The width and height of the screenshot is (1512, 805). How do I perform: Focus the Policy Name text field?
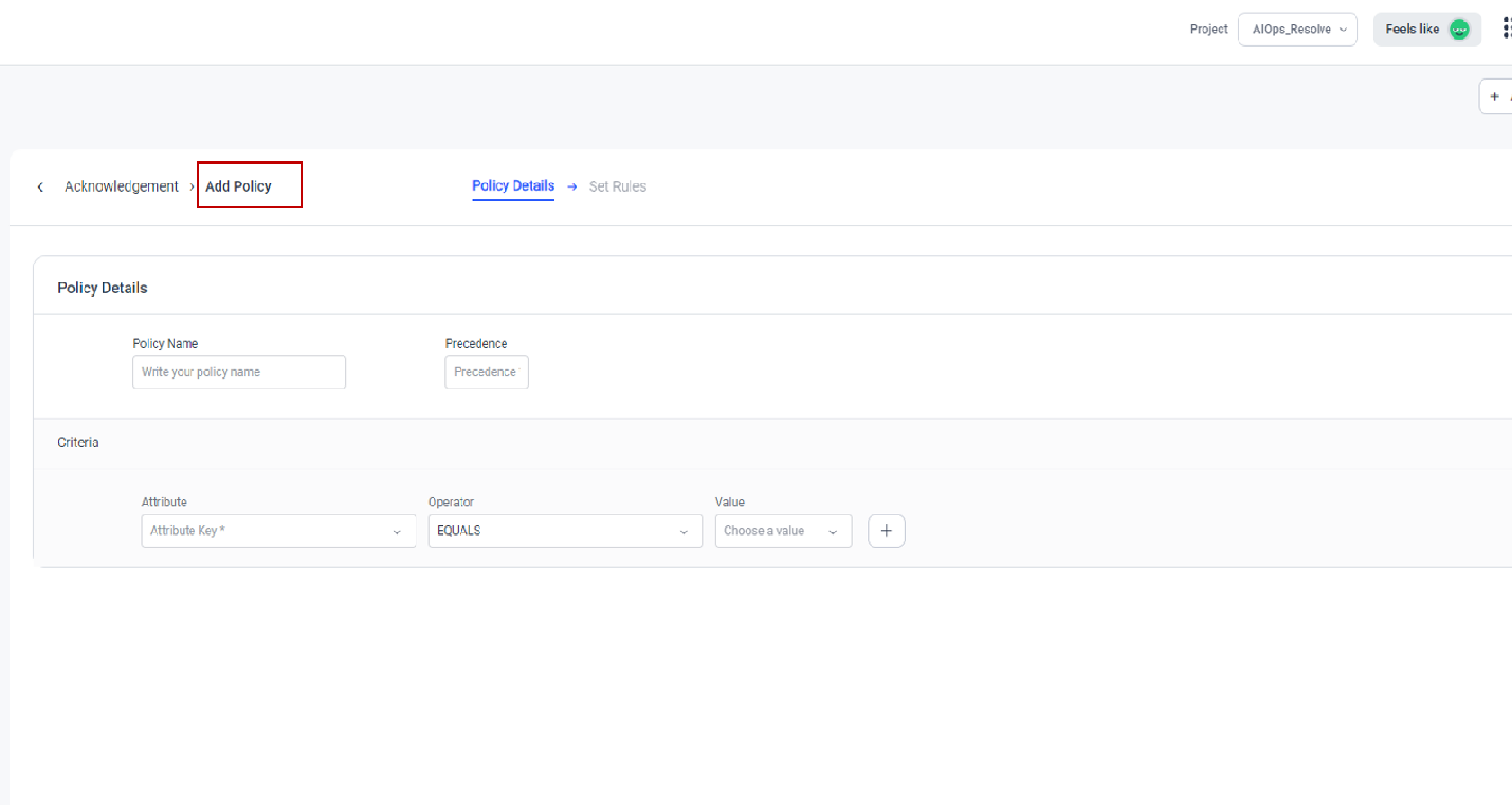point(238,372)
